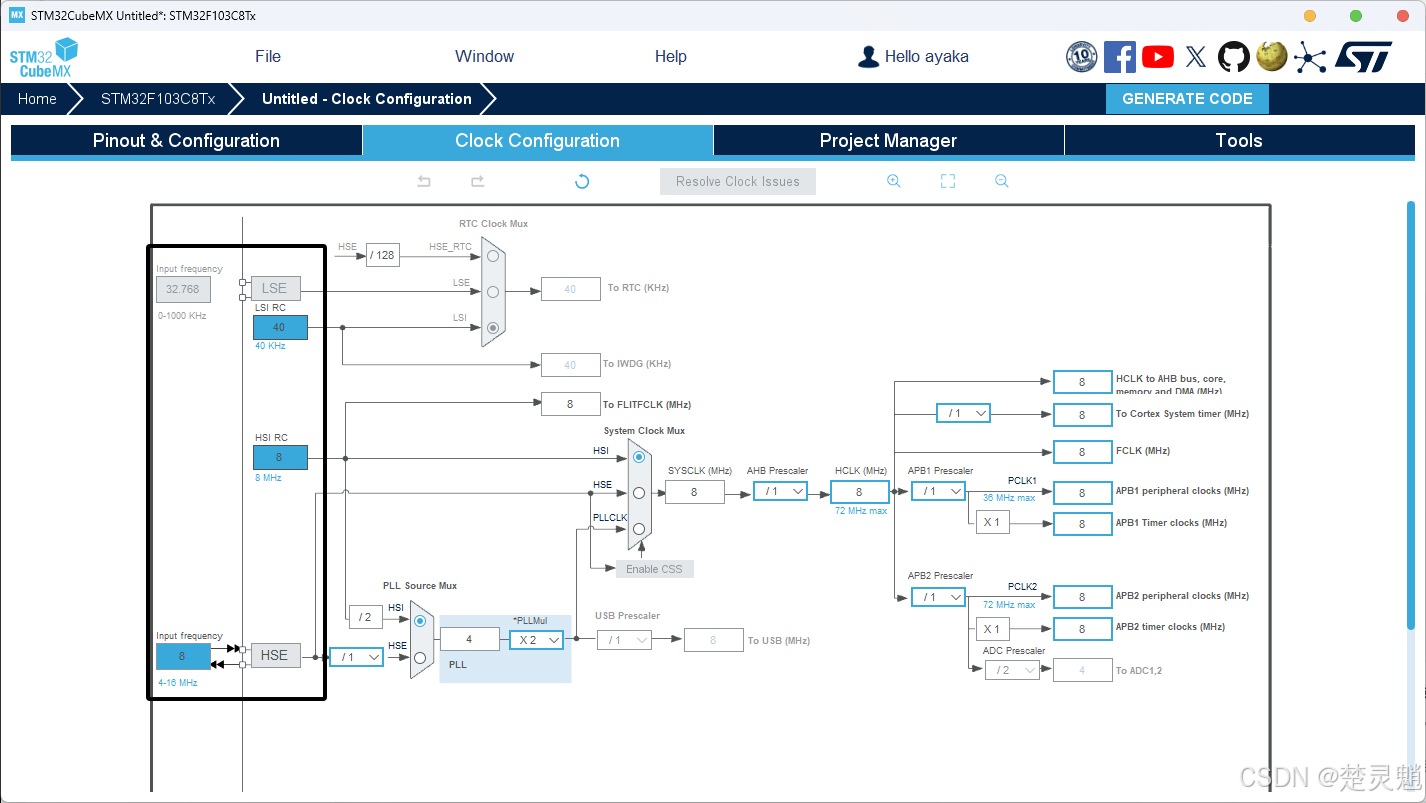Select HSI in the System Clock Mux
This screenshot has width=1426, height=803.
(x=639, y=457)
